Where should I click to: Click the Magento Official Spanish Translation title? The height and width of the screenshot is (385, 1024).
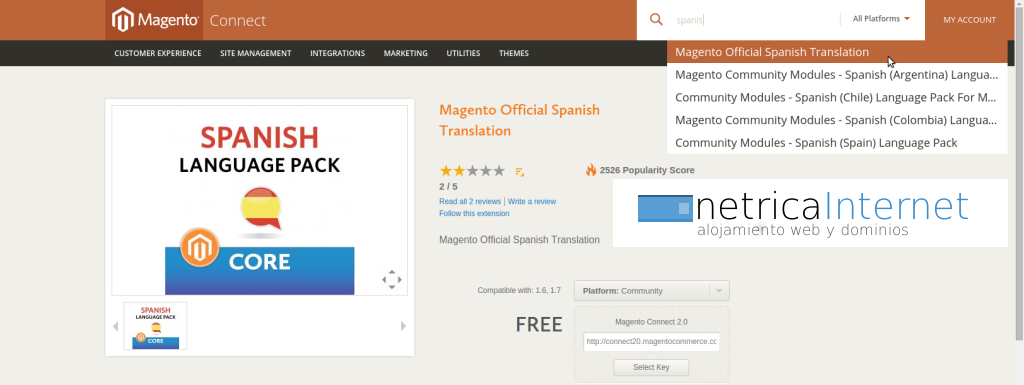point(519,120)
